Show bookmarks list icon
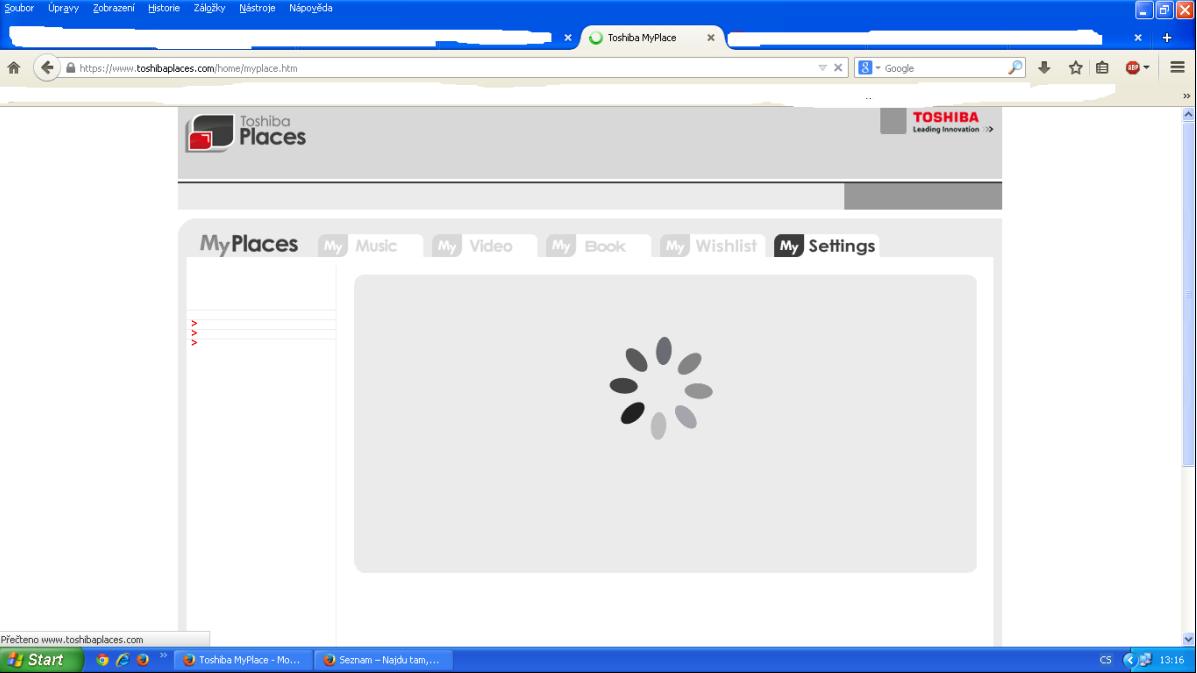 [x=1102, y=68]
